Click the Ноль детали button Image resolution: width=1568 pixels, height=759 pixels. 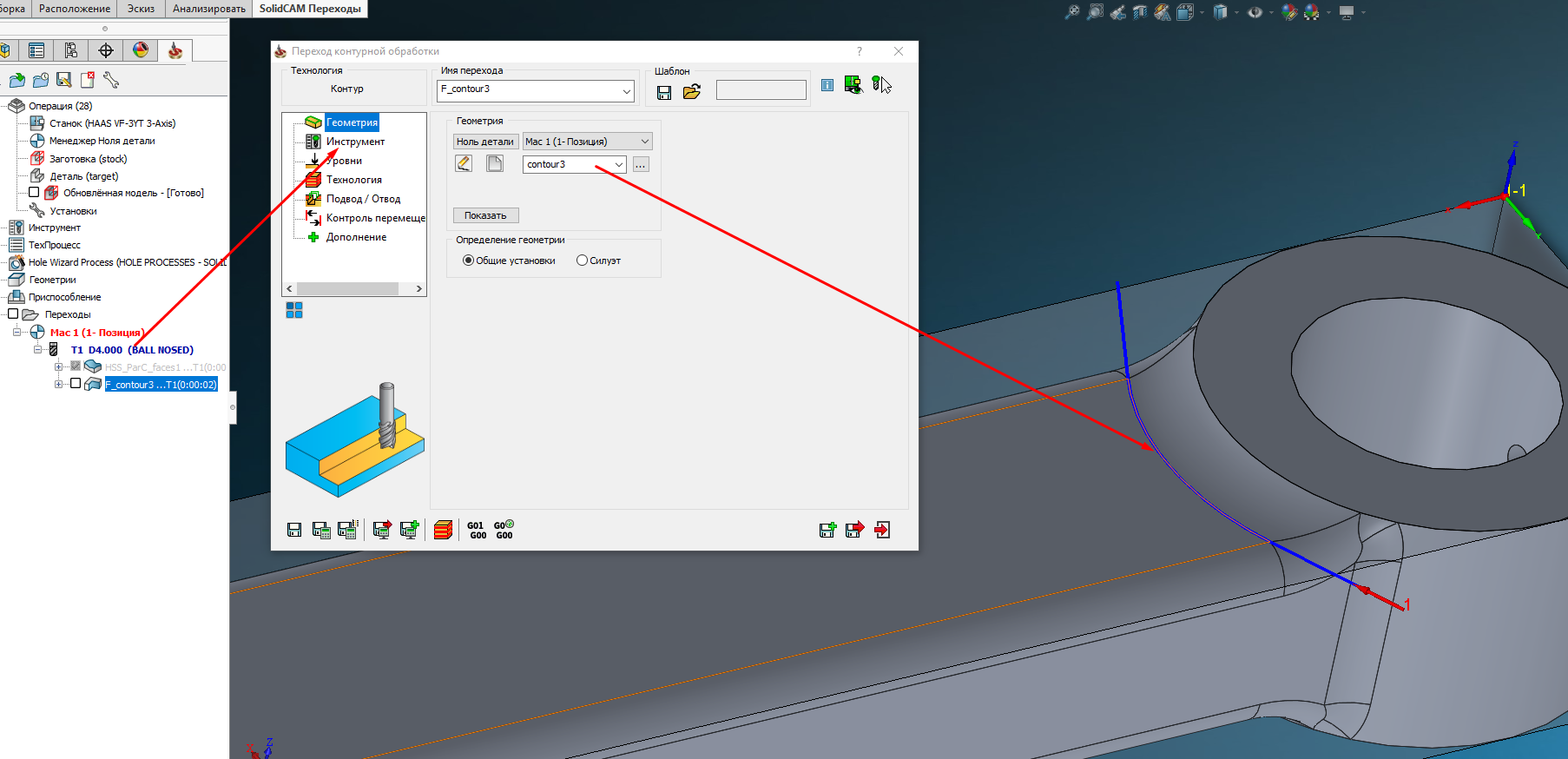click(485, 142)
